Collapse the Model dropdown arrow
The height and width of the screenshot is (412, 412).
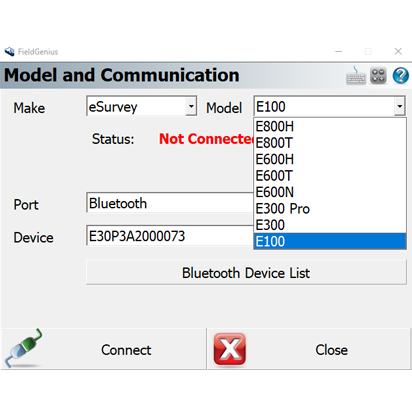[399, 106]
